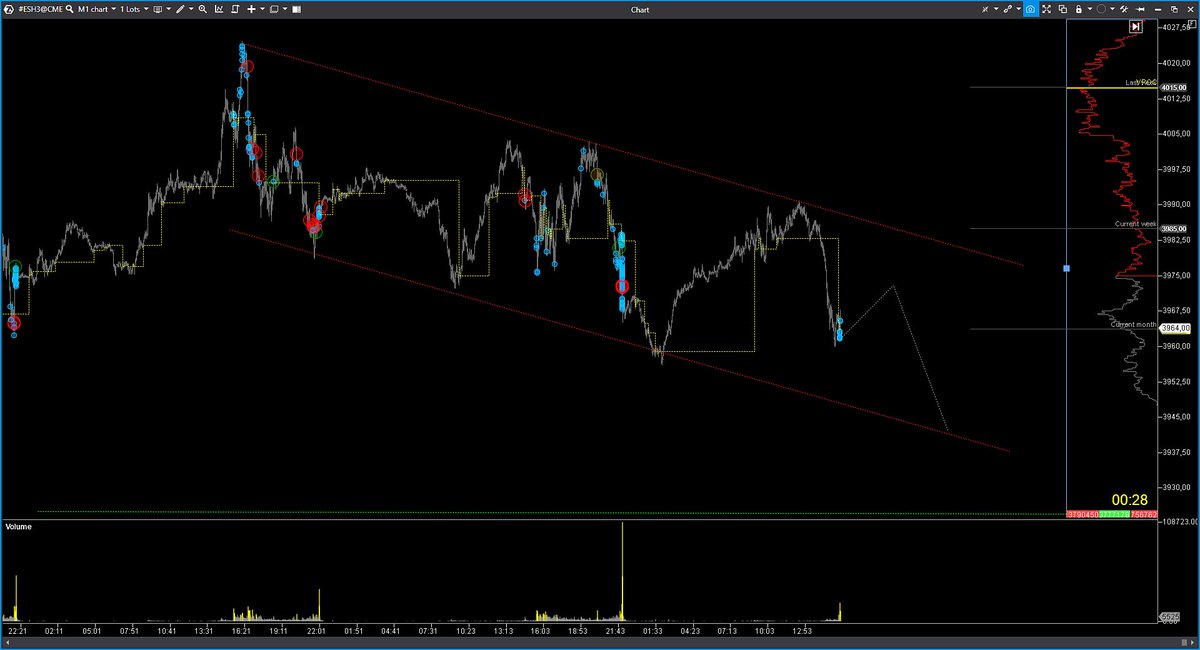
Task: Click the 5525 volume scale tag
Action: (x=1170, y=616)
